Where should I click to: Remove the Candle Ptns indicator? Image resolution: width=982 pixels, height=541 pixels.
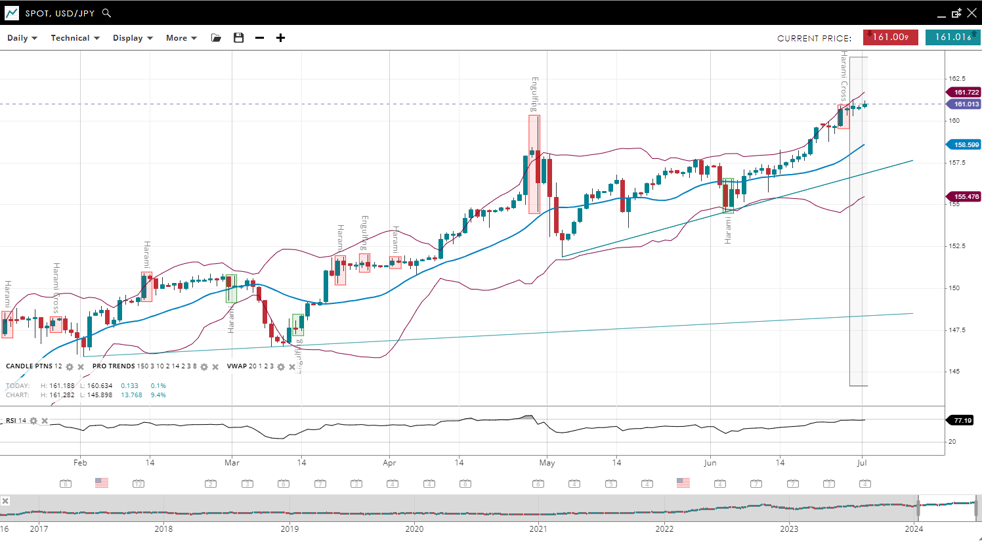coord(81,367)
